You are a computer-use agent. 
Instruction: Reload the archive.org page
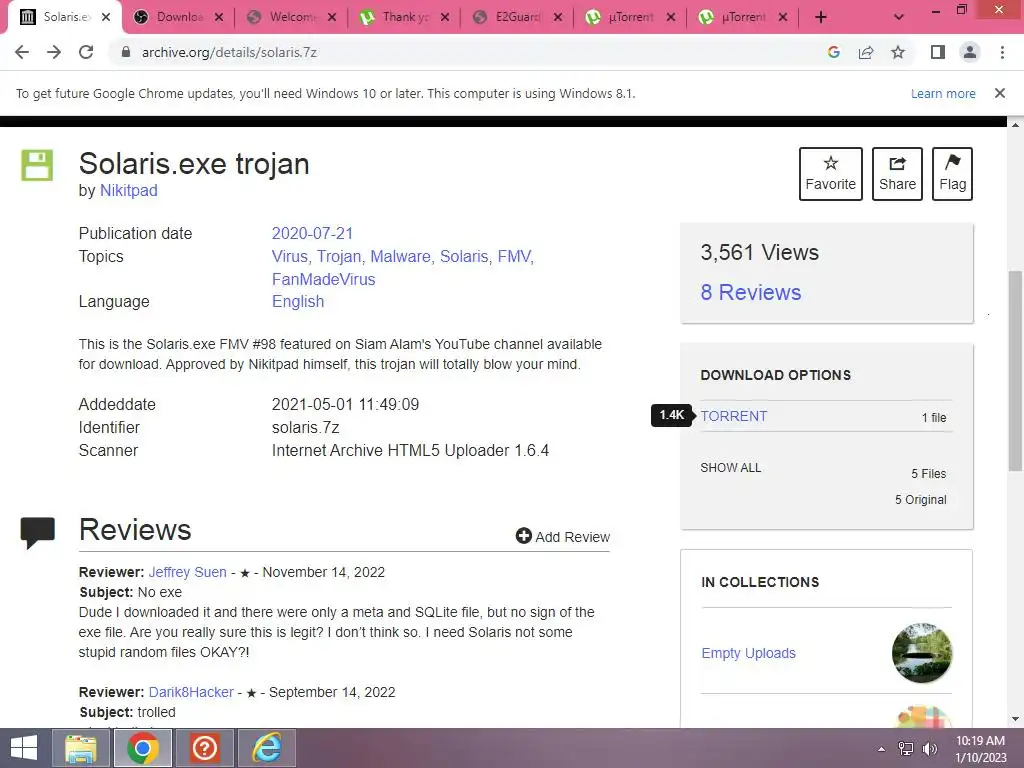point(86,52)
